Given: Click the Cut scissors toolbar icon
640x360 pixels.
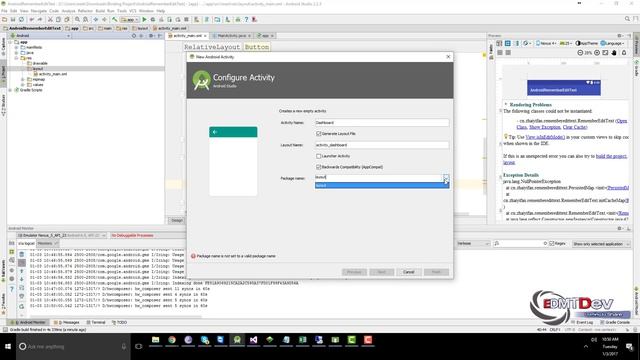Looking at the screenshot, I should pos(50,19).
